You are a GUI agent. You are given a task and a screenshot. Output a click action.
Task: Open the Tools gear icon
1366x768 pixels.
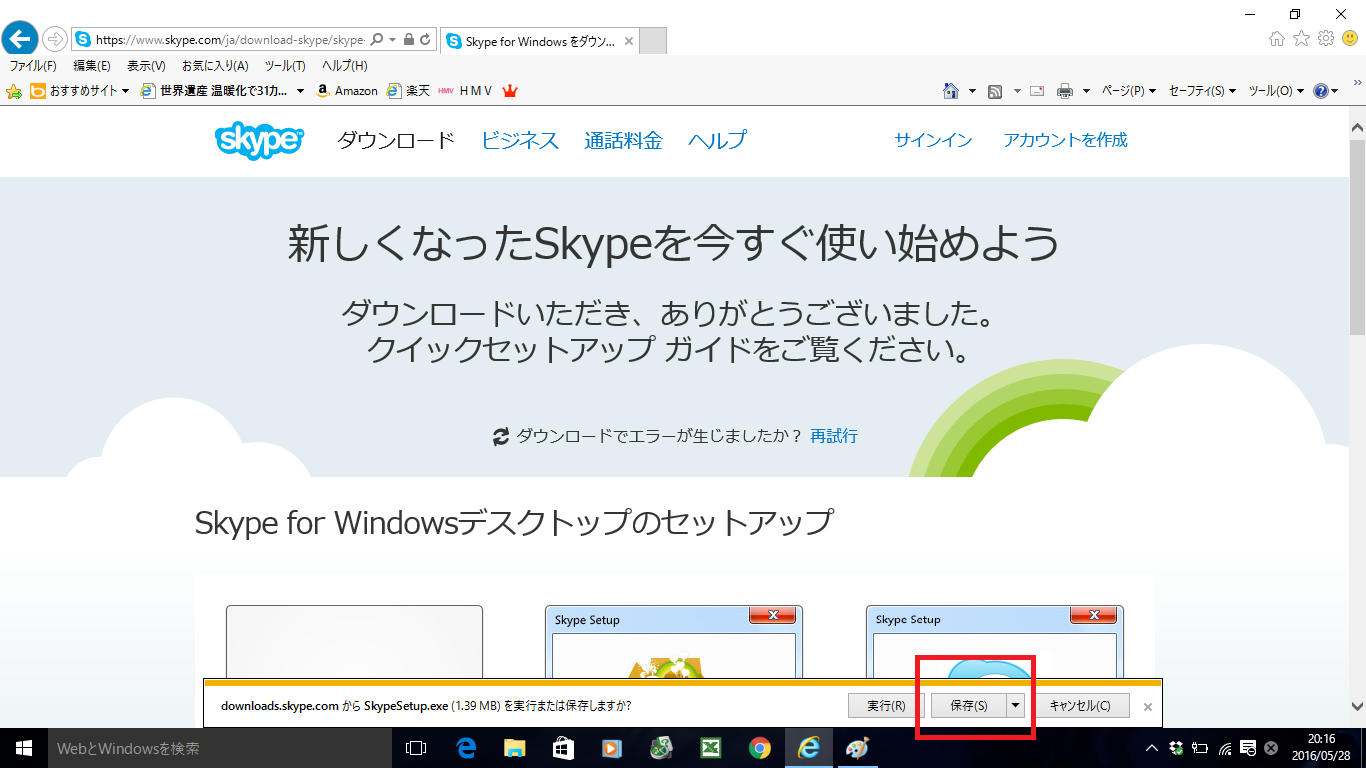tap(1326, 39)
